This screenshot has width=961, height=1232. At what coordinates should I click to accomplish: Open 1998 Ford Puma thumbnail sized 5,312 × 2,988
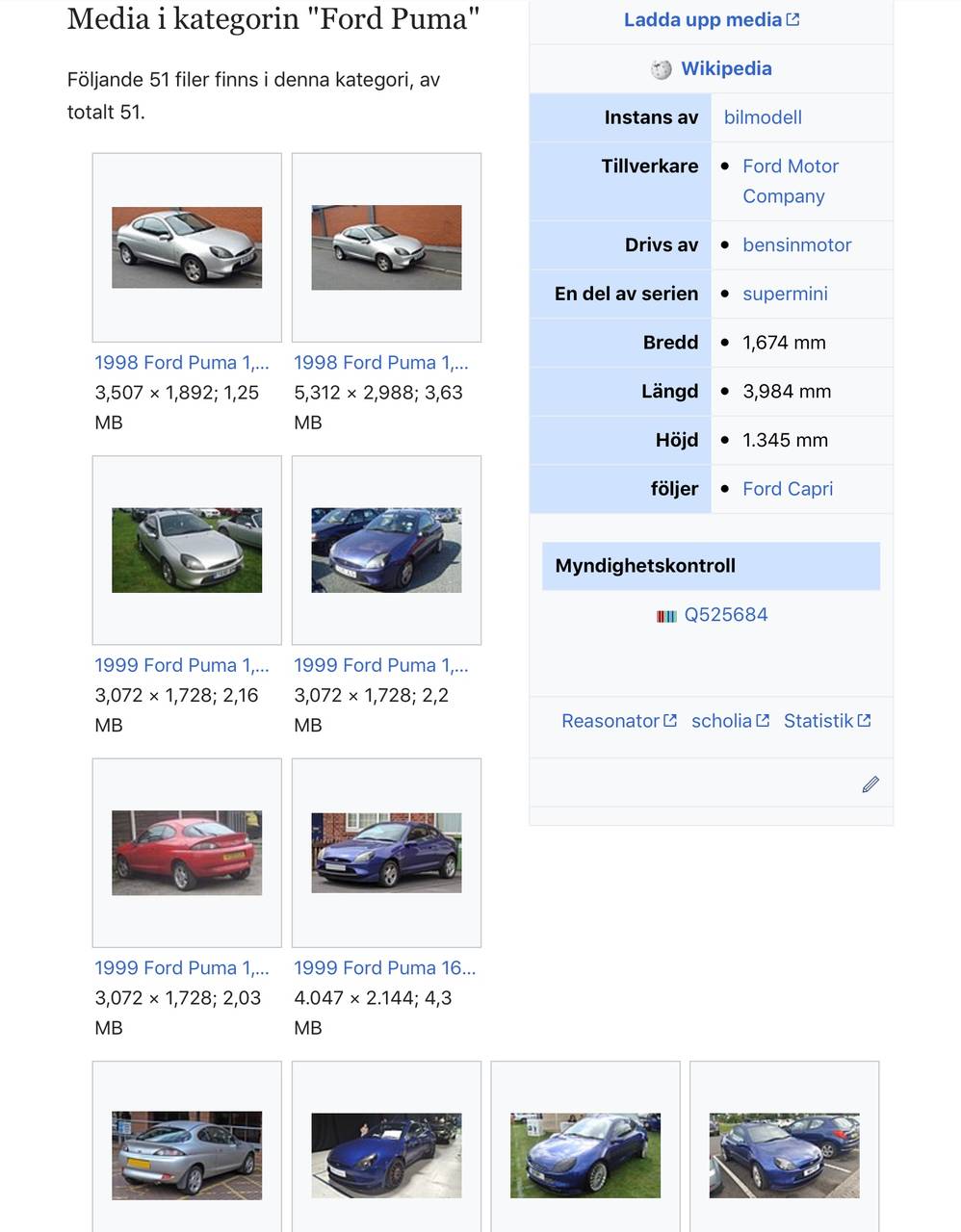click(386, 247)
